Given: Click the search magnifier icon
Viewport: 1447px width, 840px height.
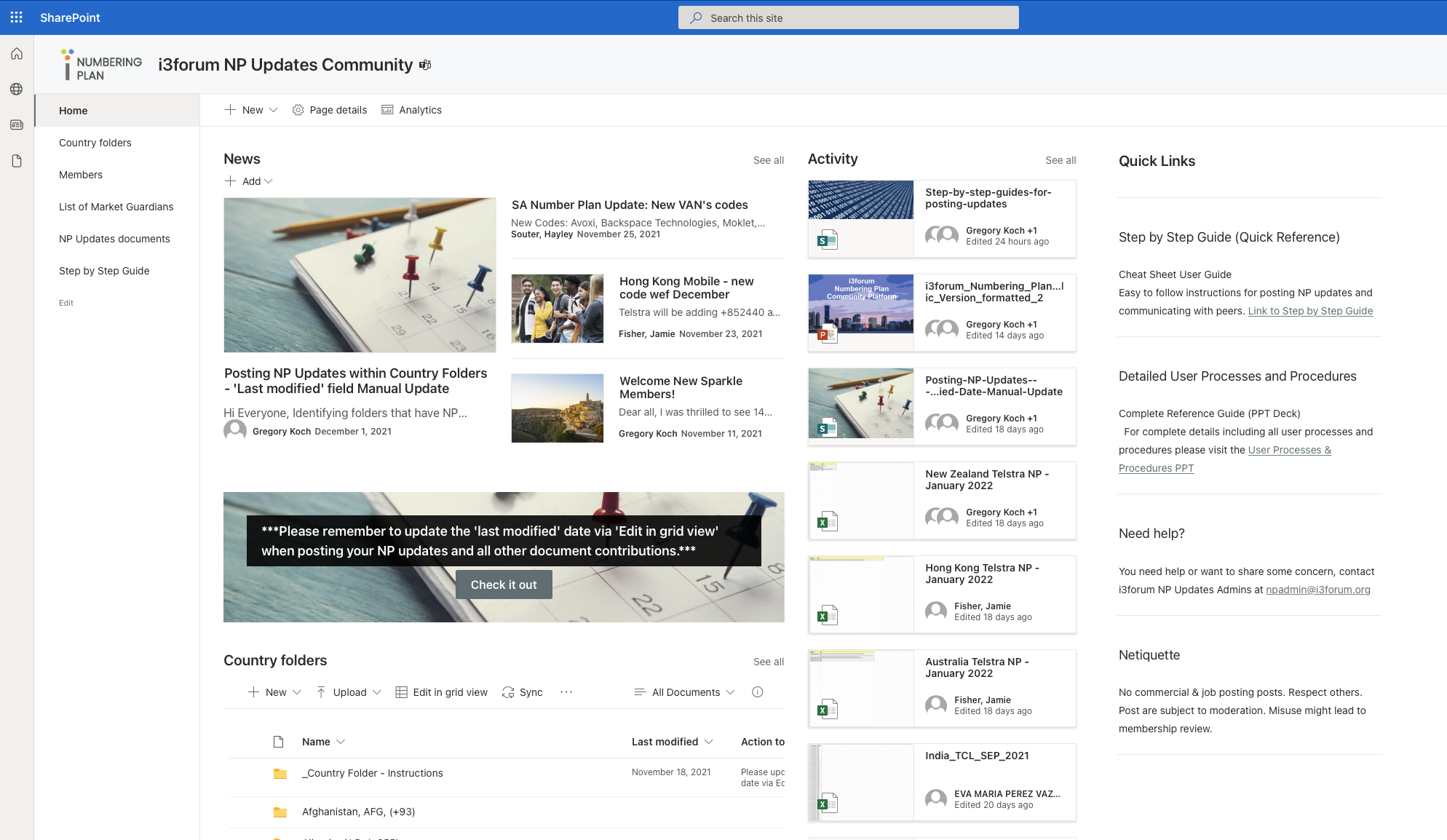Looking at the screenshot, I should [696, 17].
